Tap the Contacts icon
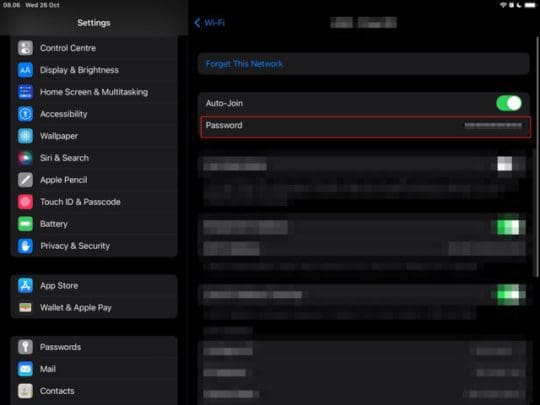This screenshot has width=540, height=405. [x=25, y=391]
